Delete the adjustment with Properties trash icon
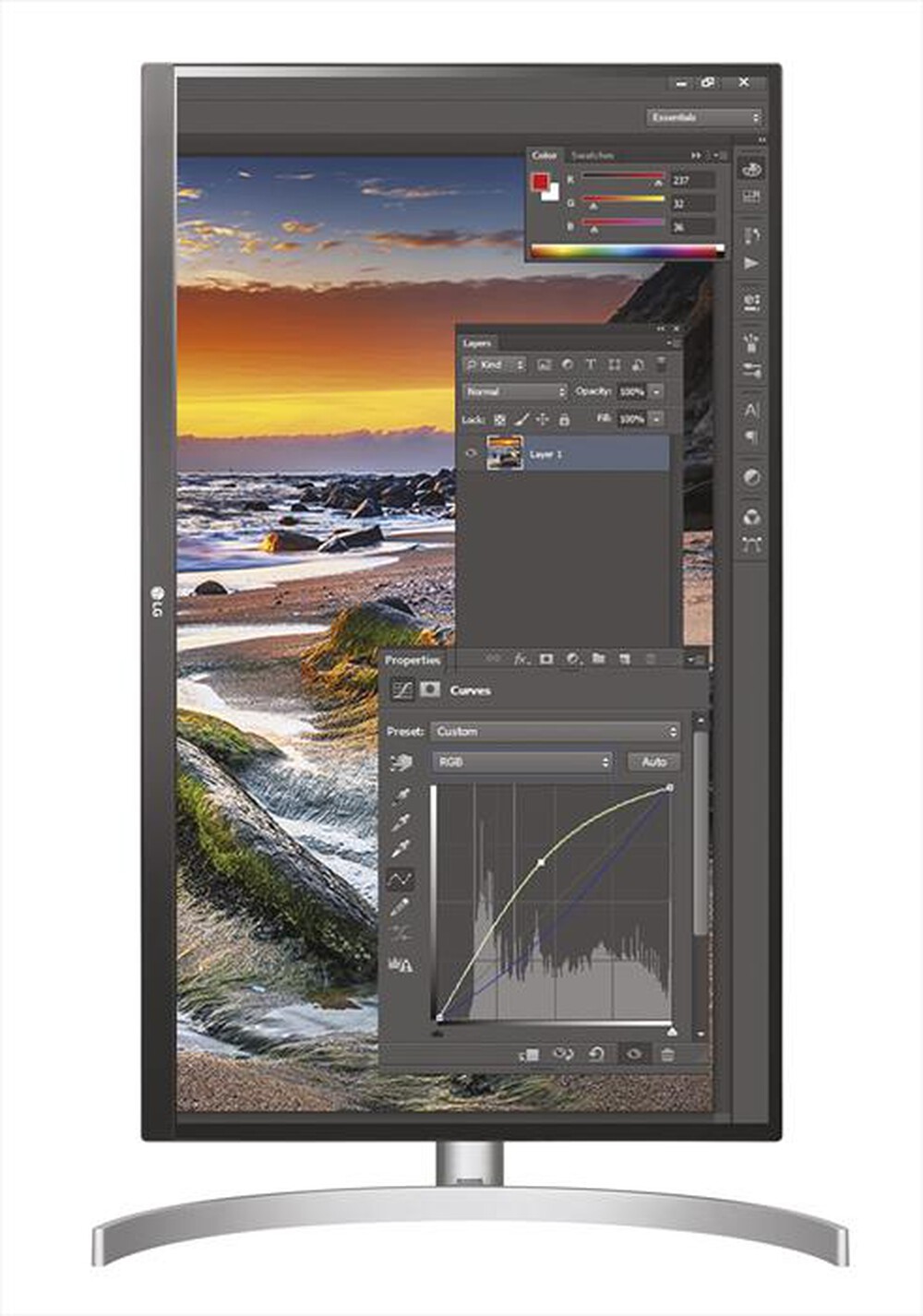 pos(667,1054)
